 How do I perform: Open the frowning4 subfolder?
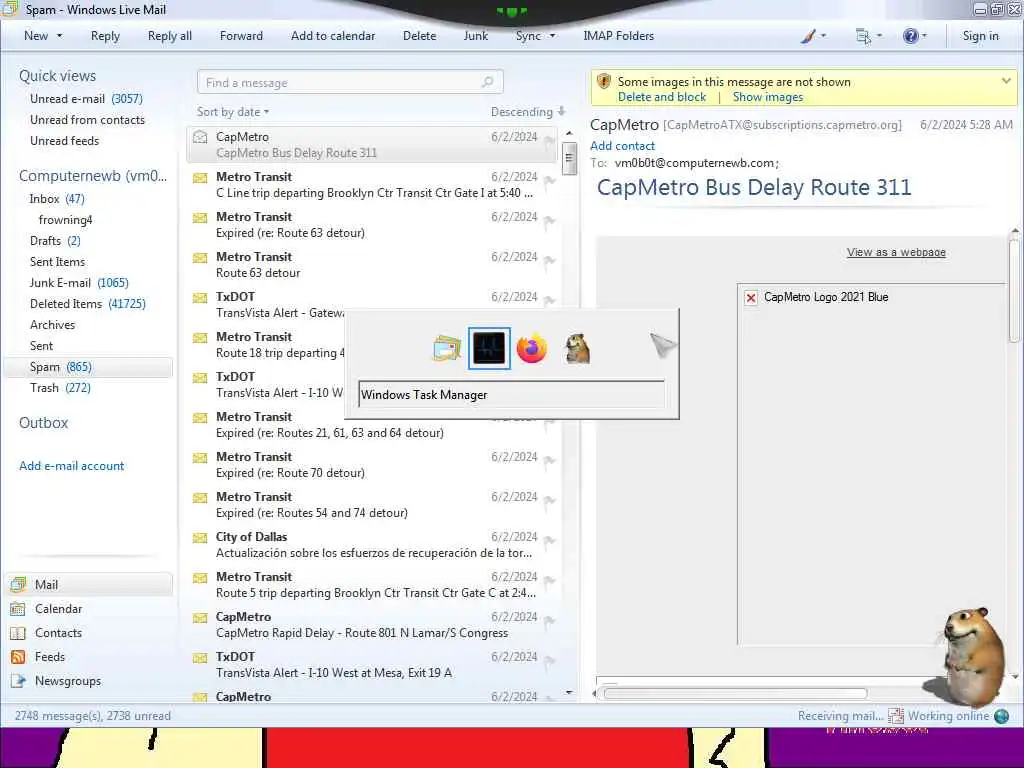(x=65, y=220)
